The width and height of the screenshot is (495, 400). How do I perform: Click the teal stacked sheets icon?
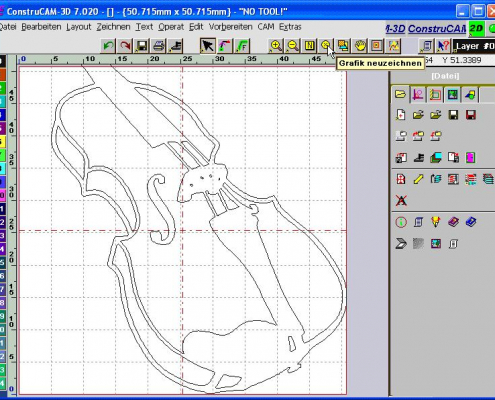click(x=488, y=179)
